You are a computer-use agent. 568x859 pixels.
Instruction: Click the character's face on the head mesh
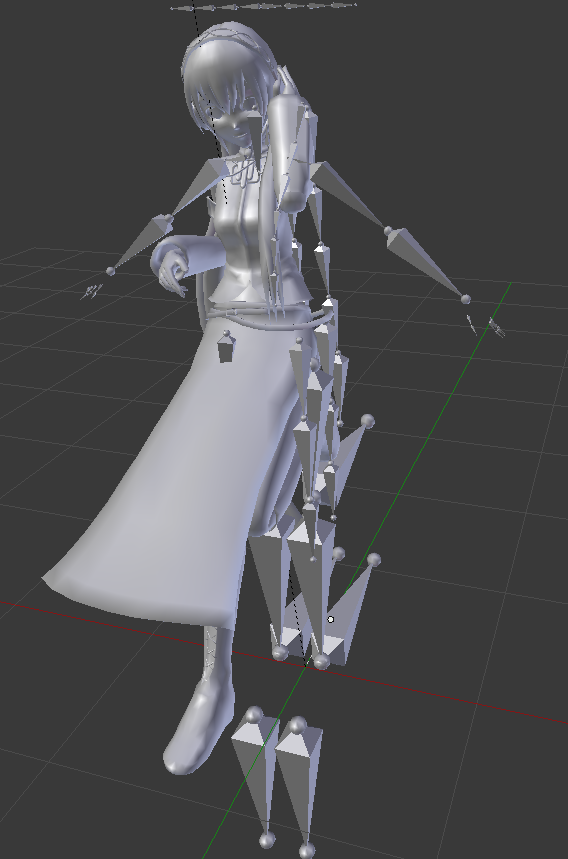[234, 125]
